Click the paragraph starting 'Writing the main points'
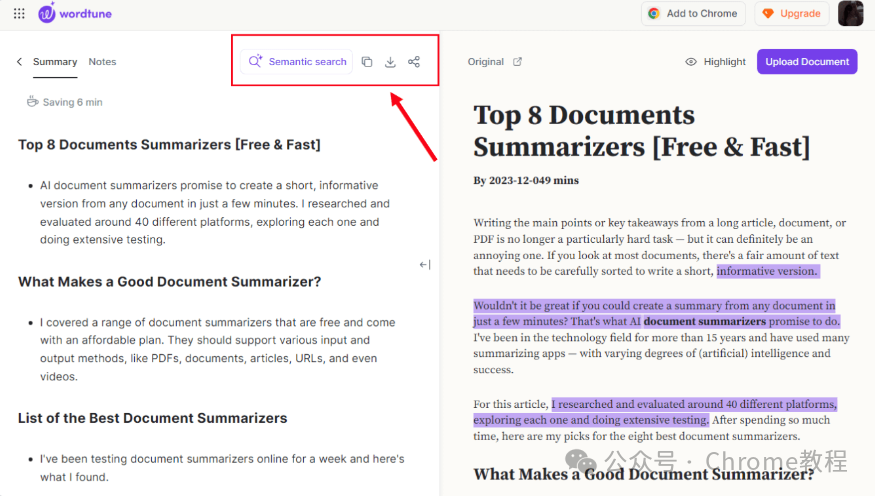The image size is (875, 496). coord(660,247)
